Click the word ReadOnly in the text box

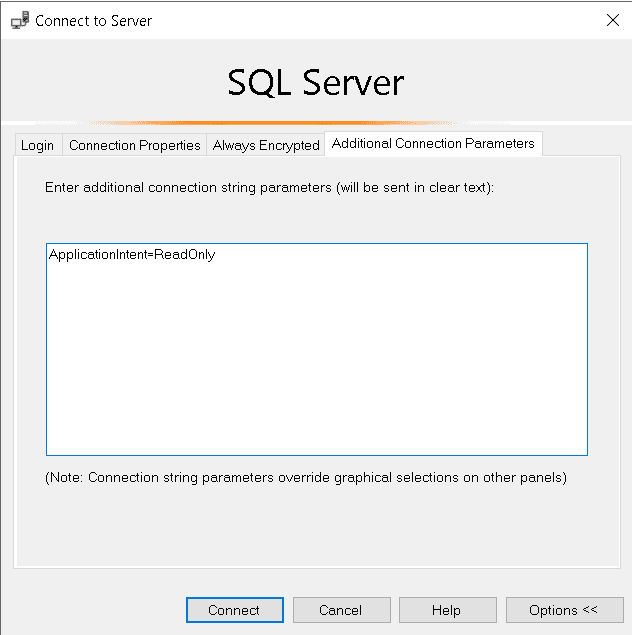185,255
